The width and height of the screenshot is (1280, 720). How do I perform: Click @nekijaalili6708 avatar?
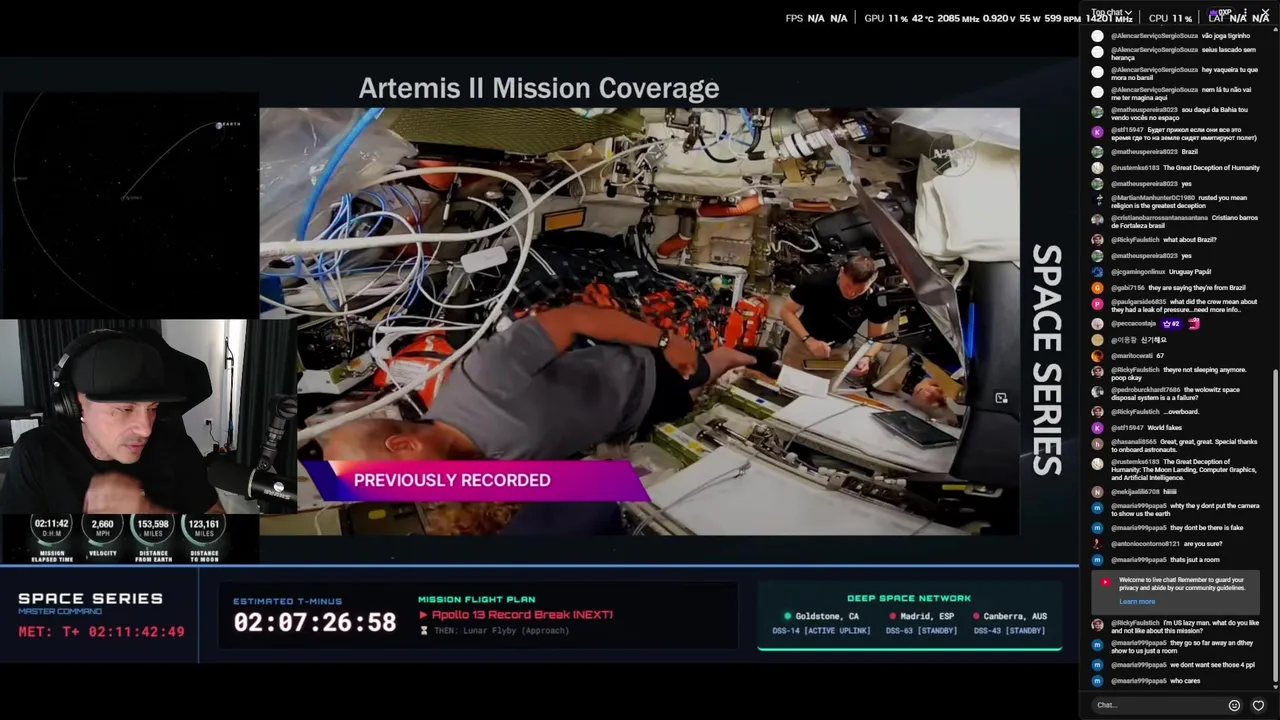(x=1097, y=492)
